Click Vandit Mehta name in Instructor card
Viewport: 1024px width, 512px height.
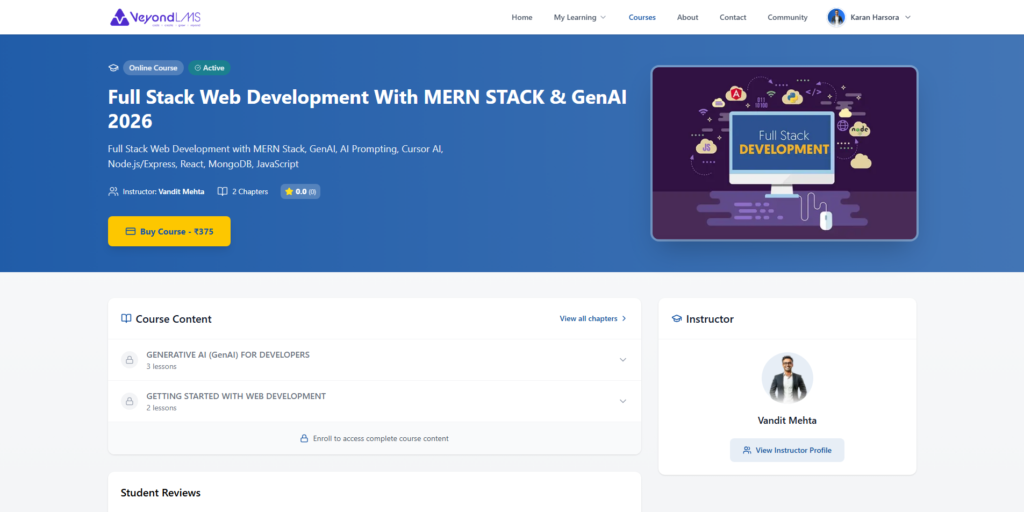(x=787, y=421)
